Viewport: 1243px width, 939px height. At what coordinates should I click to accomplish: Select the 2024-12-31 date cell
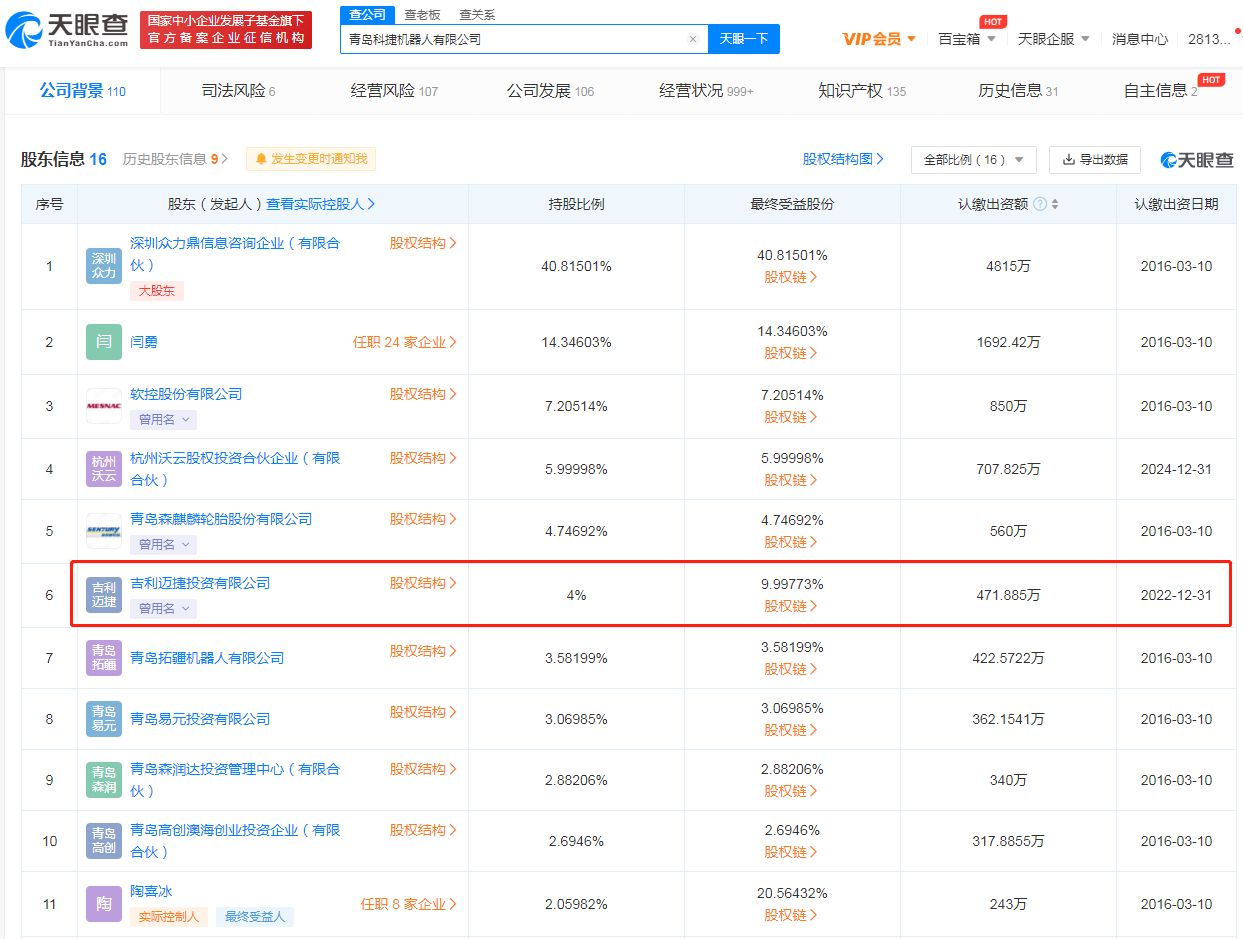click(1176, 469)
